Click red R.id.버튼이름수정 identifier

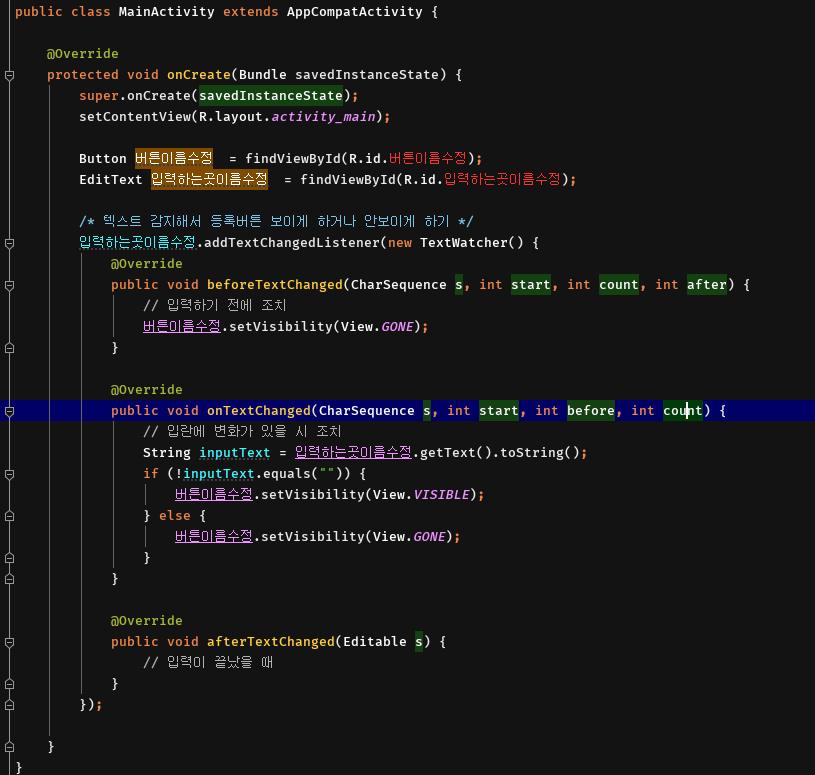[x=428, y=158]
